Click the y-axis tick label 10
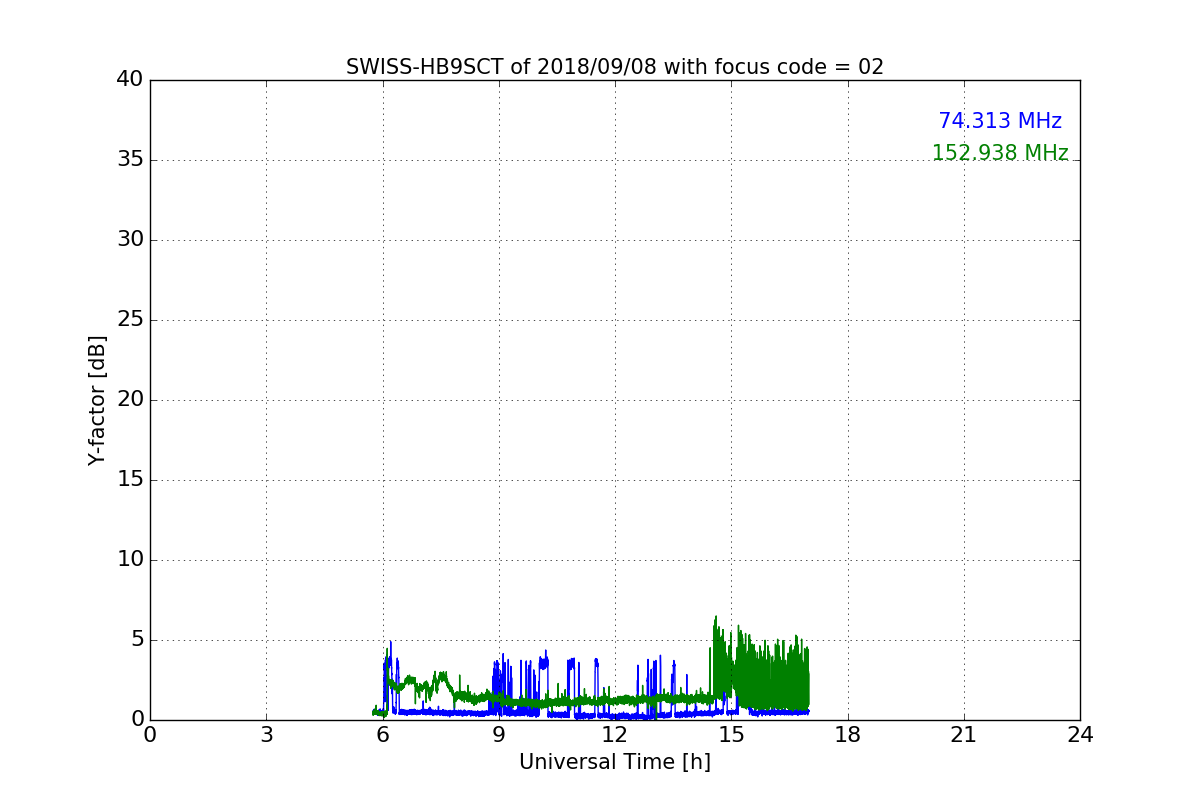This screenshot has width=1200, height=800. (130, 560)
